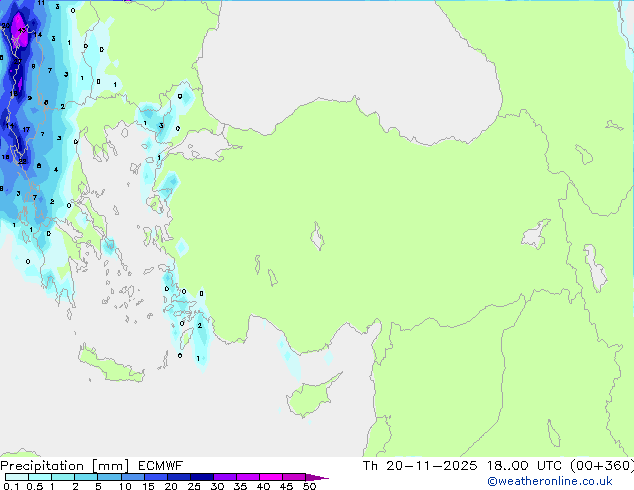634x490 pixels.
Task: Click the 25 label on the legend scale
Action: click(x=194, y=486)
